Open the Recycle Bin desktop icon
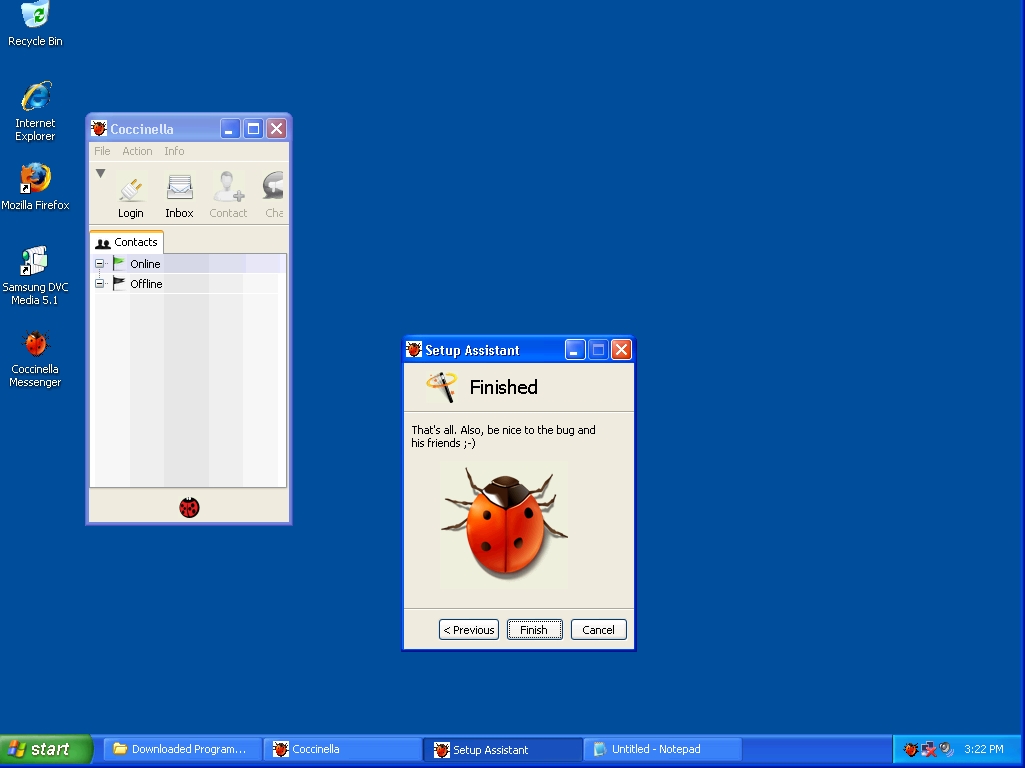Image resolution: width=1025 pixels, height=768 pixels. click(35, 24)
